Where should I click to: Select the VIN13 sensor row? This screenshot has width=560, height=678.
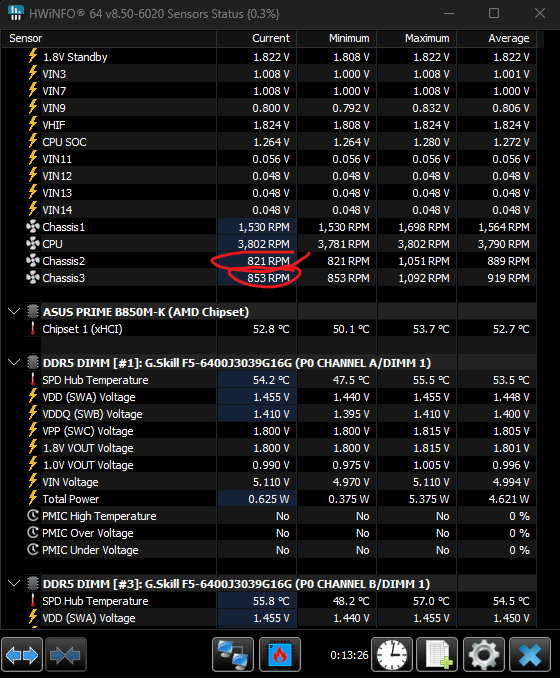point(280,193)
